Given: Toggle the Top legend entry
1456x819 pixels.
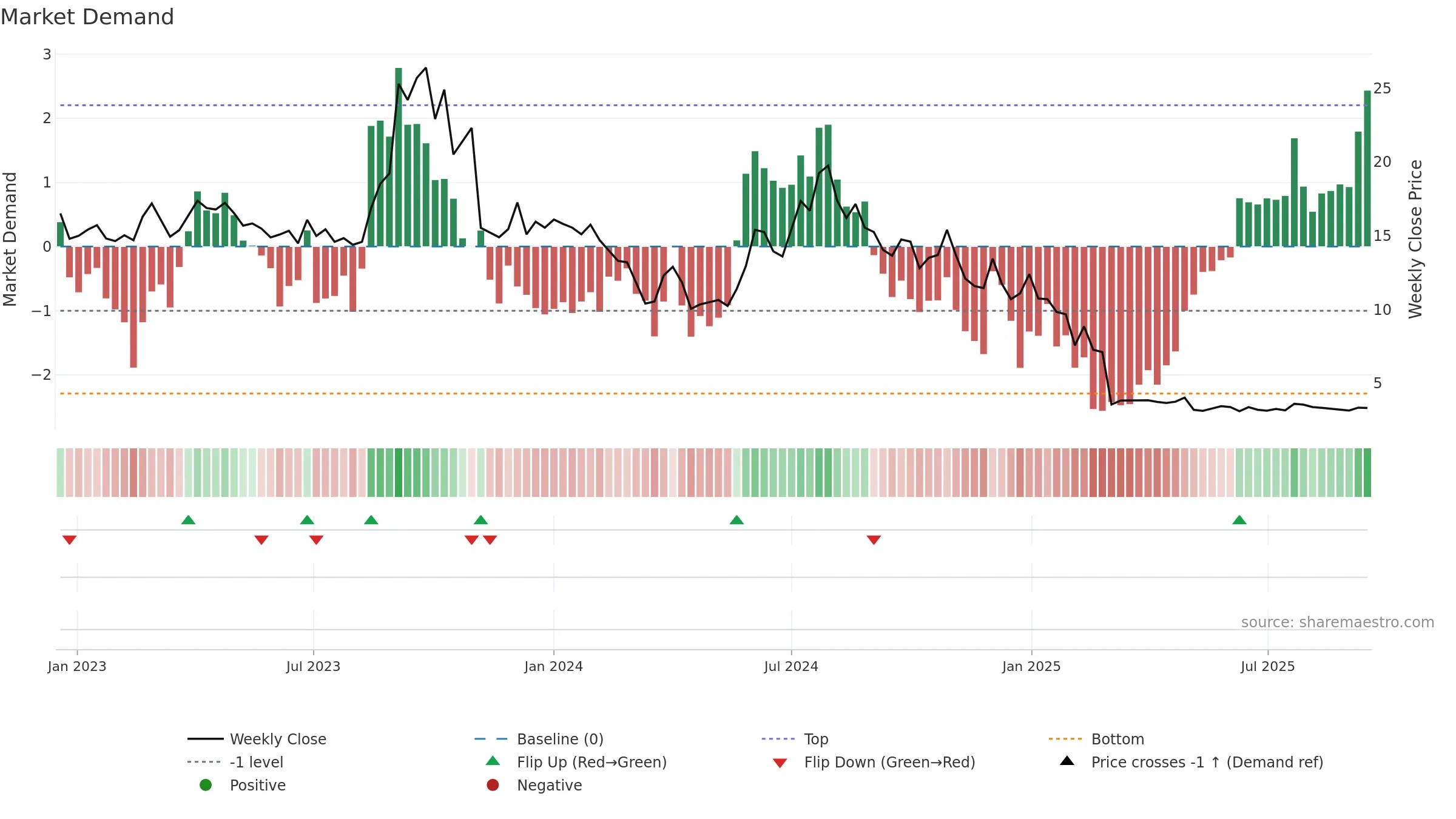Looking at the screenshot, I should [x=795, y=739].
